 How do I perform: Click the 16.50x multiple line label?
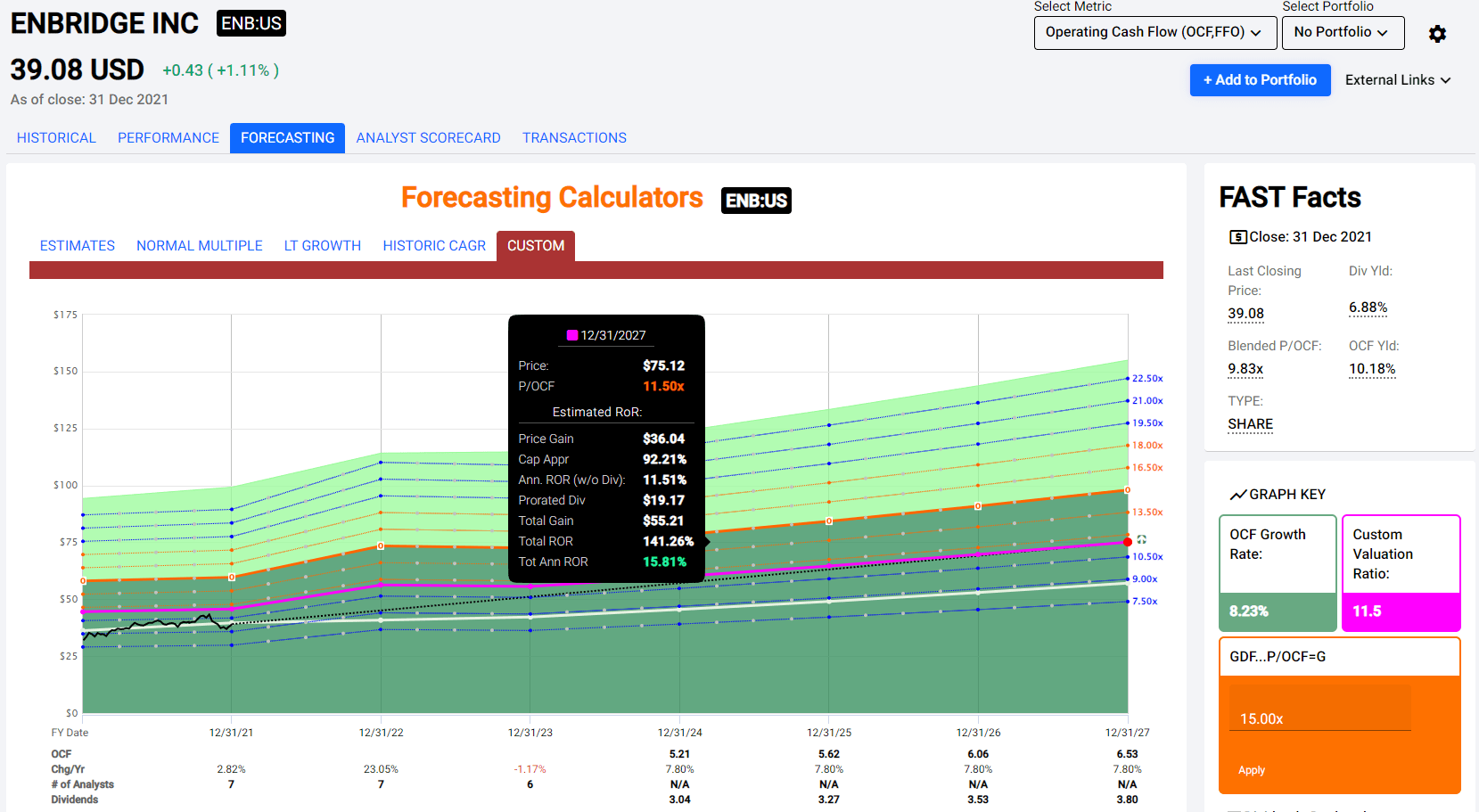[1147, 468]
